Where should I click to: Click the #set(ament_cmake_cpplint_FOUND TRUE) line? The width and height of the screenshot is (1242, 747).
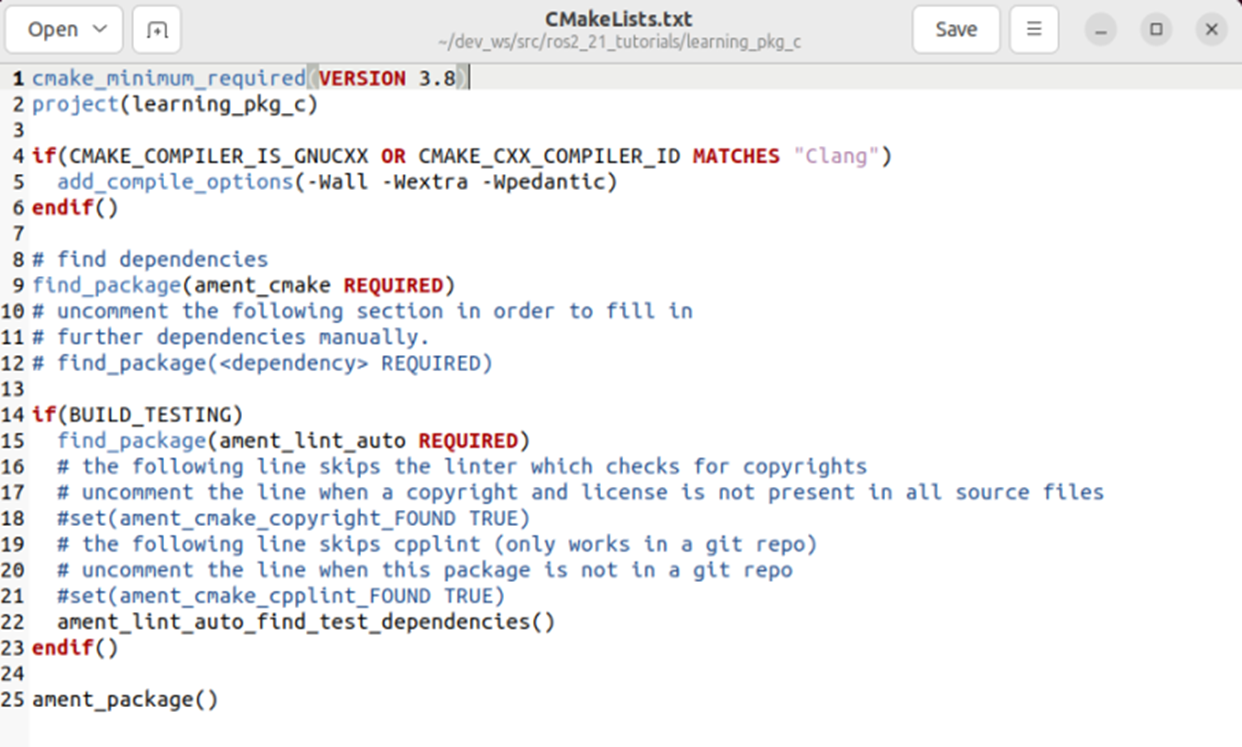(x=281, y=596)
